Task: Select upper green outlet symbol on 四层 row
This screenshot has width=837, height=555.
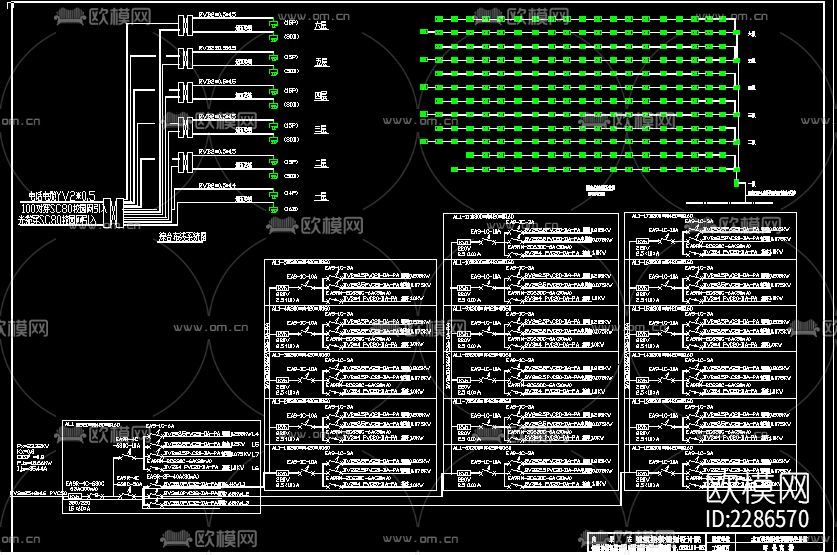Action: [273, 91]
